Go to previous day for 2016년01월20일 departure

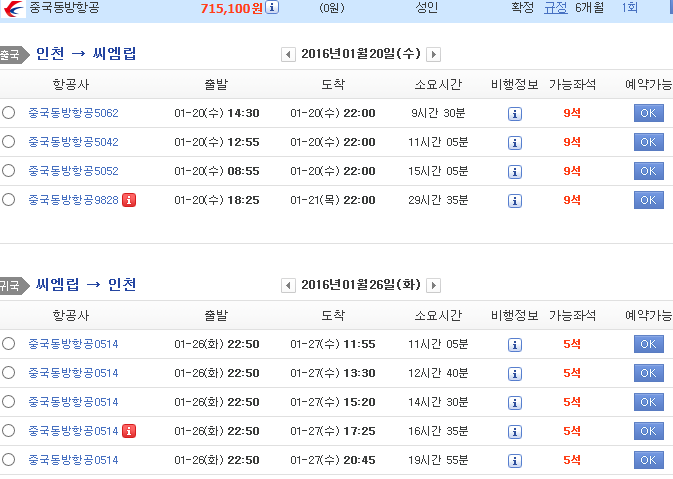[x=288, y=55]
